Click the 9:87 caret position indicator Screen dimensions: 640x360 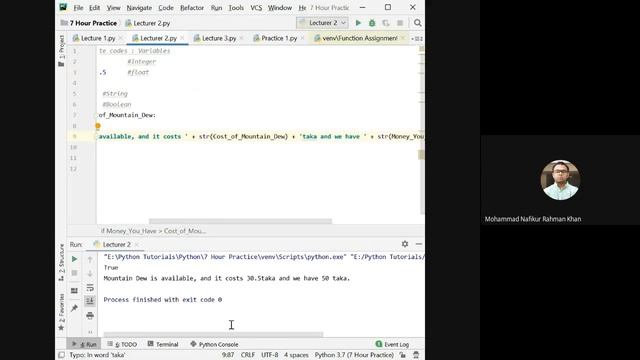[x=228, y=355]
